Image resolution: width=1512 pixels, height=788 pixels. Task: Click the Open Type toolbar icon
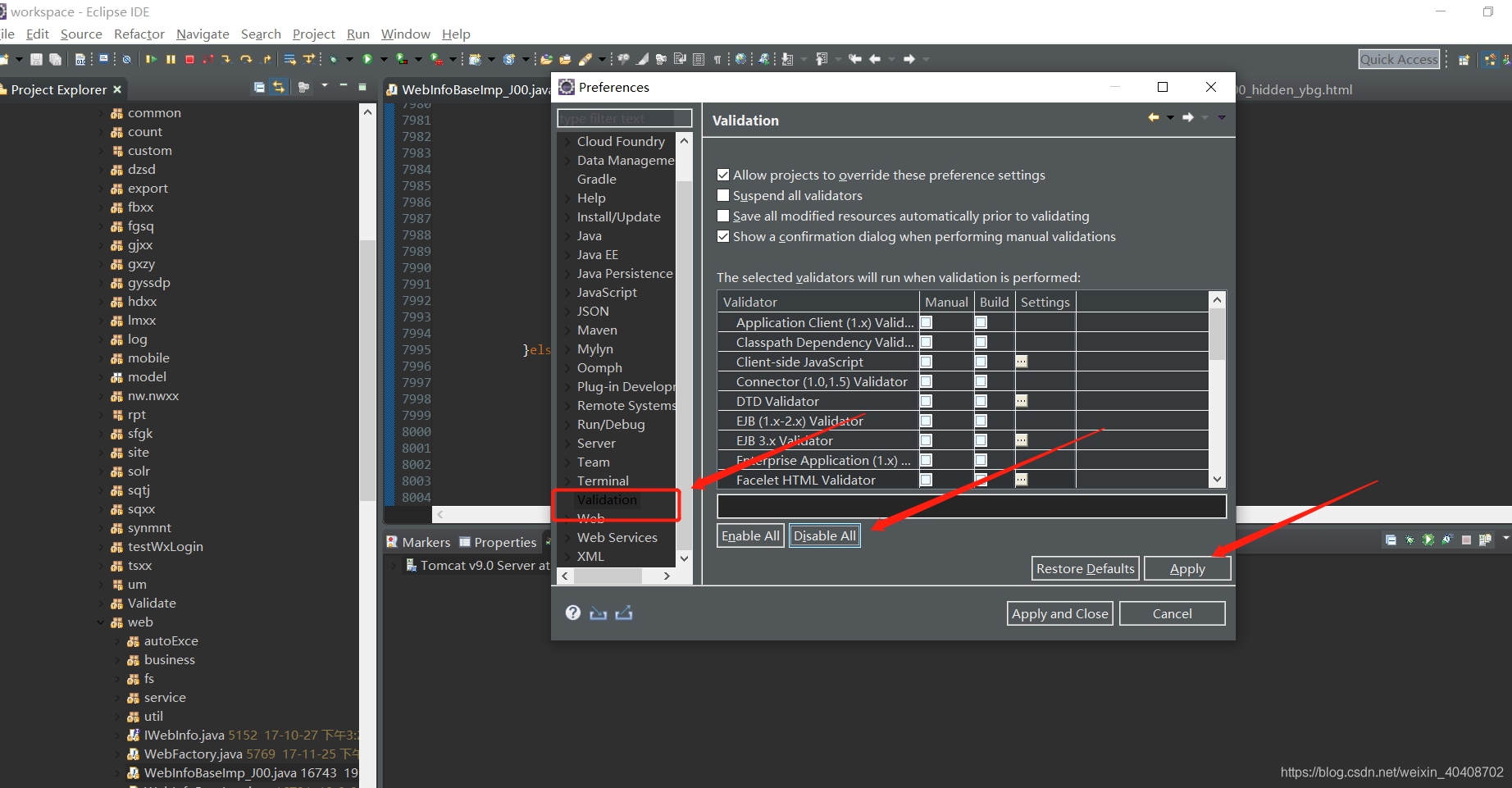click(x=546, y=59)
